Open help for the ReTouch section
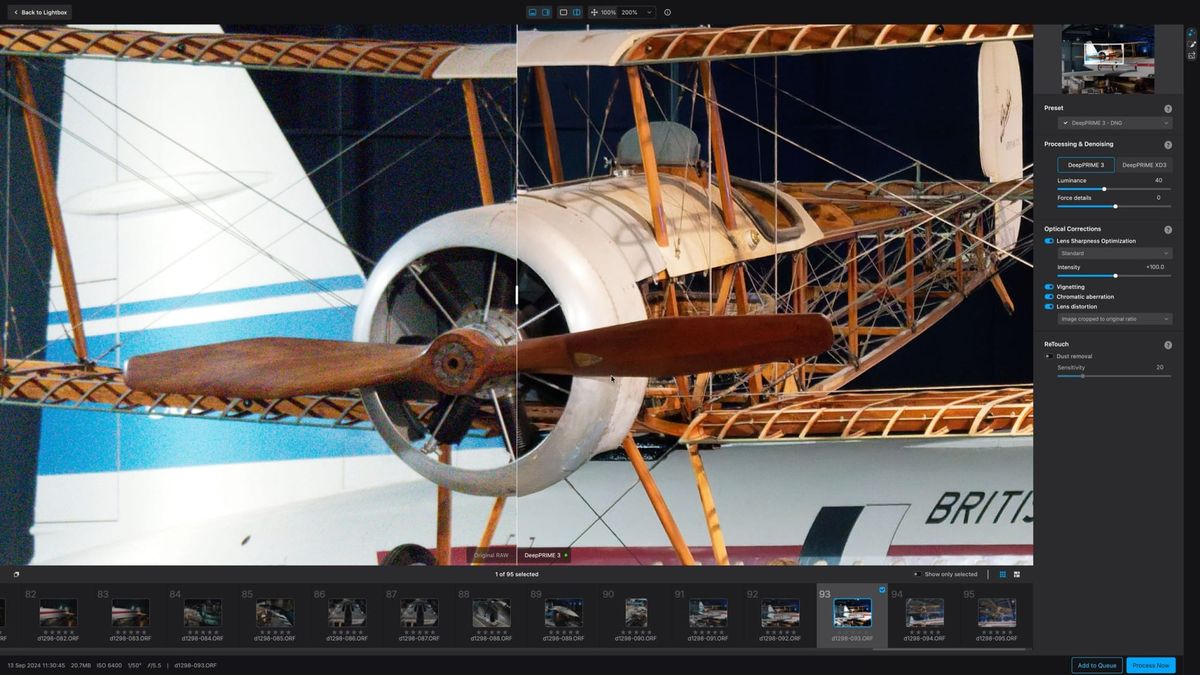Screen dimensions: 1200x675 pos(1168,345)
